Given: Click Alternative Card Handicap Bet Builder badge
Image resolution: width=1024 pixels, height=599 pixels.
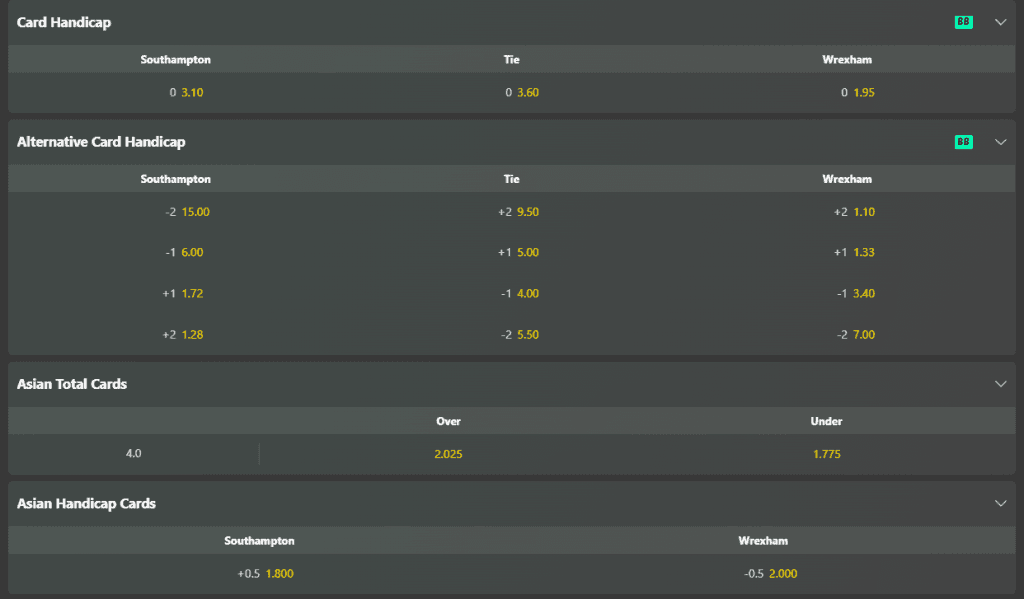Looking at the screenshot, I should coord(963,142).
